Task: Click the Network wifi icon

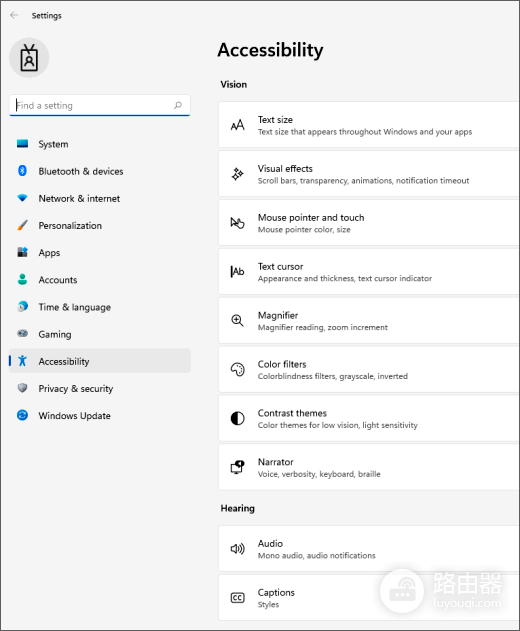Action: click(23, 198)
